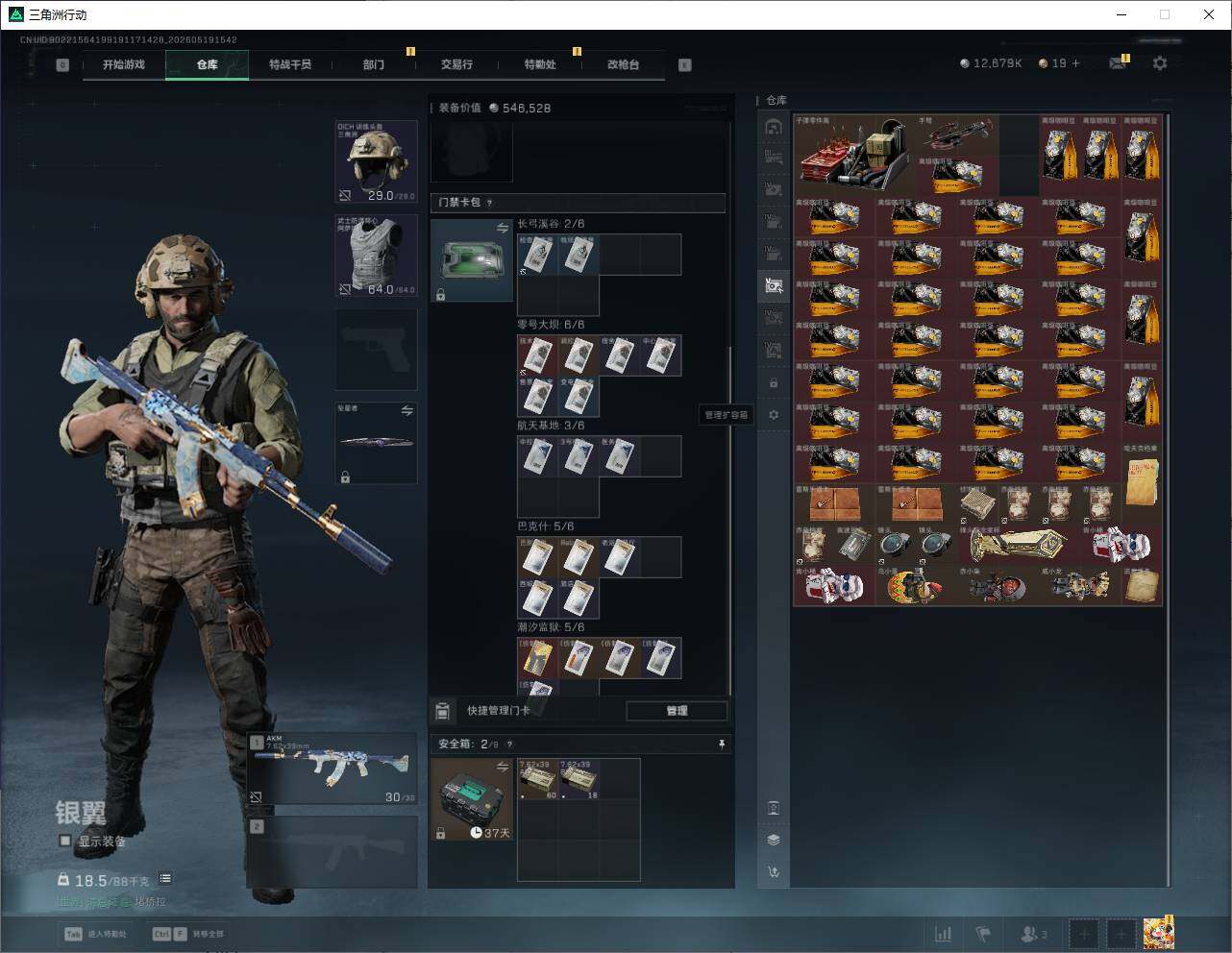The height and width of the screenshot is (953, 1232).
Task: Open the 特勤处 tab
Action: pyautogui.click(x=540, y=64)
